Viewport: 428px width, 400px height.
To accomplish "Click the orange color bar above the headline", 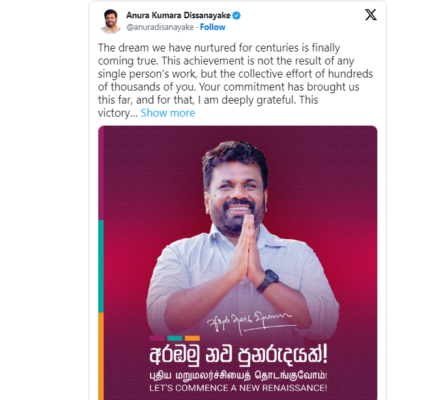I will pos(192,338).
